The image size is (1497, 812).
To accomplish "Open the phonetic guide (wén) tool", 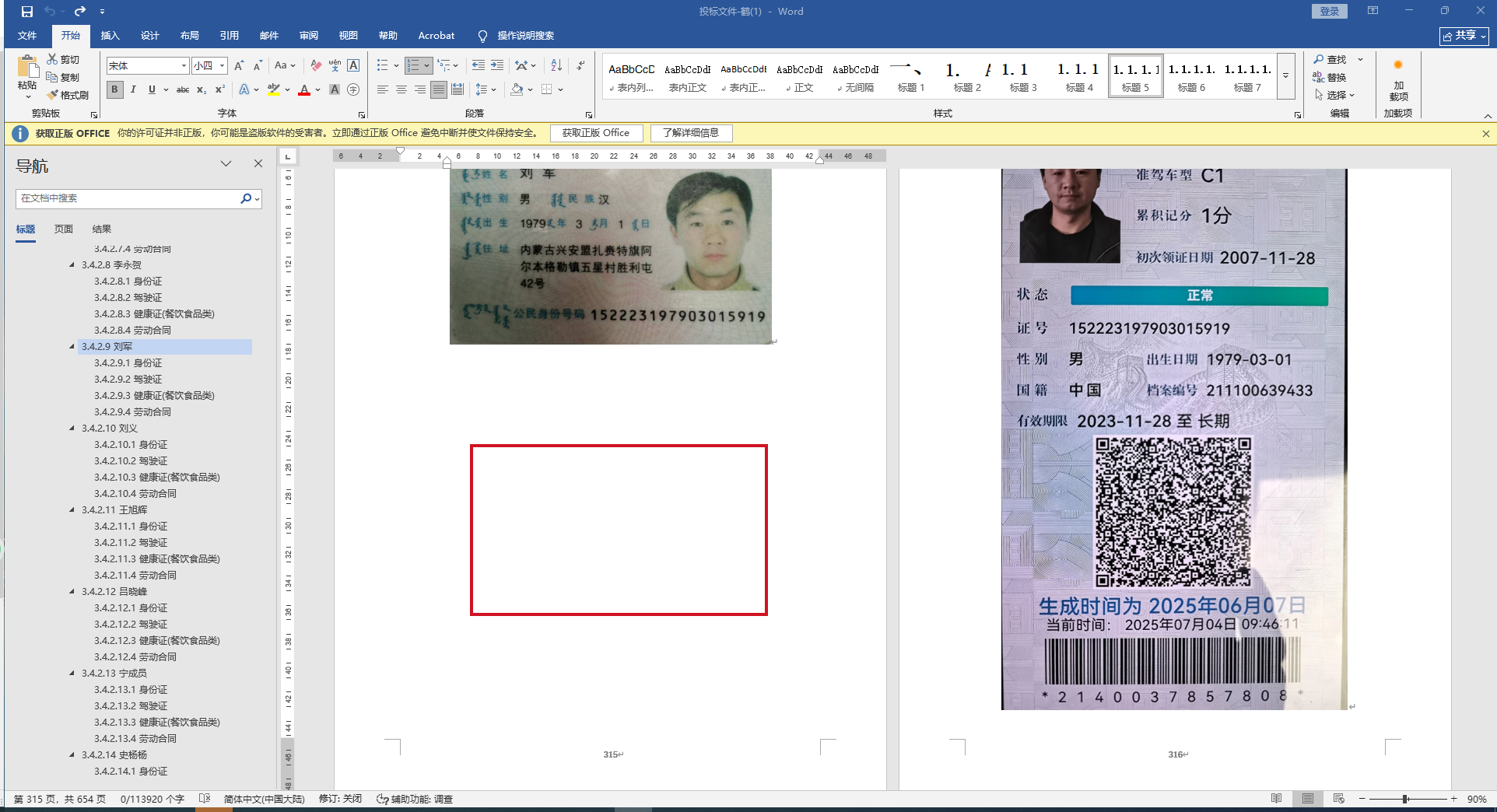I will [x=335, y=66].
